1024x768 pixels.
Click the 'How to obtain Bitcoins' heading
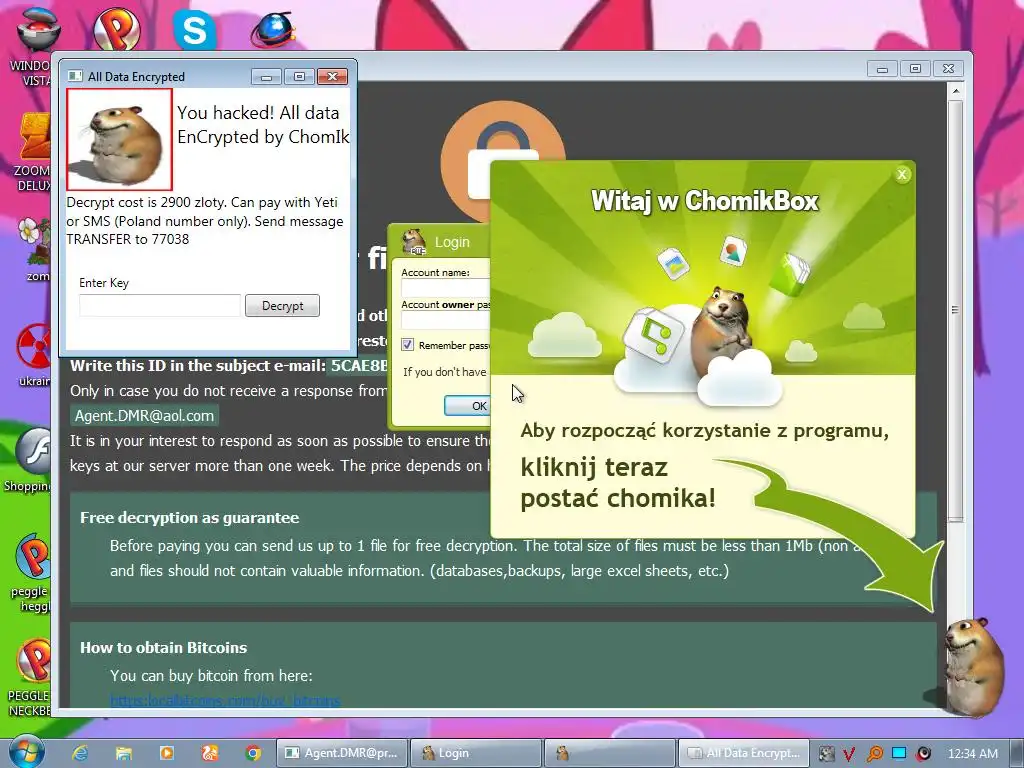coord(163,648)
